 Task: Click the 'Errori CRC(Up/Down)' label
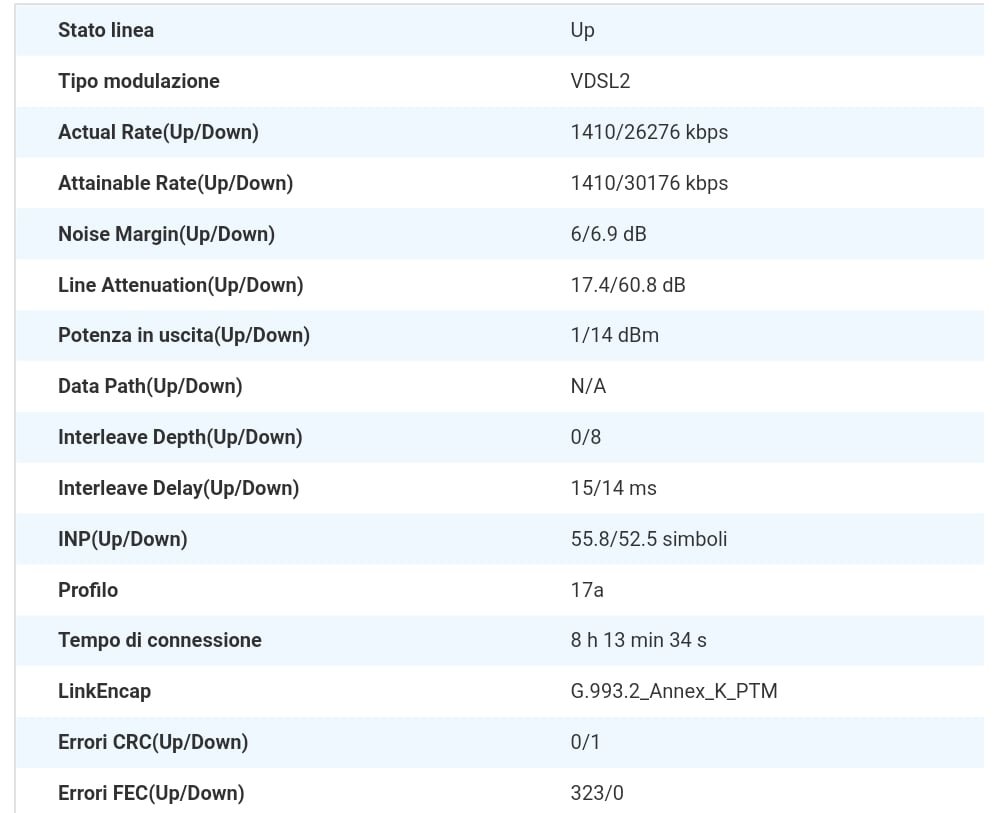(x=153, y=742)
